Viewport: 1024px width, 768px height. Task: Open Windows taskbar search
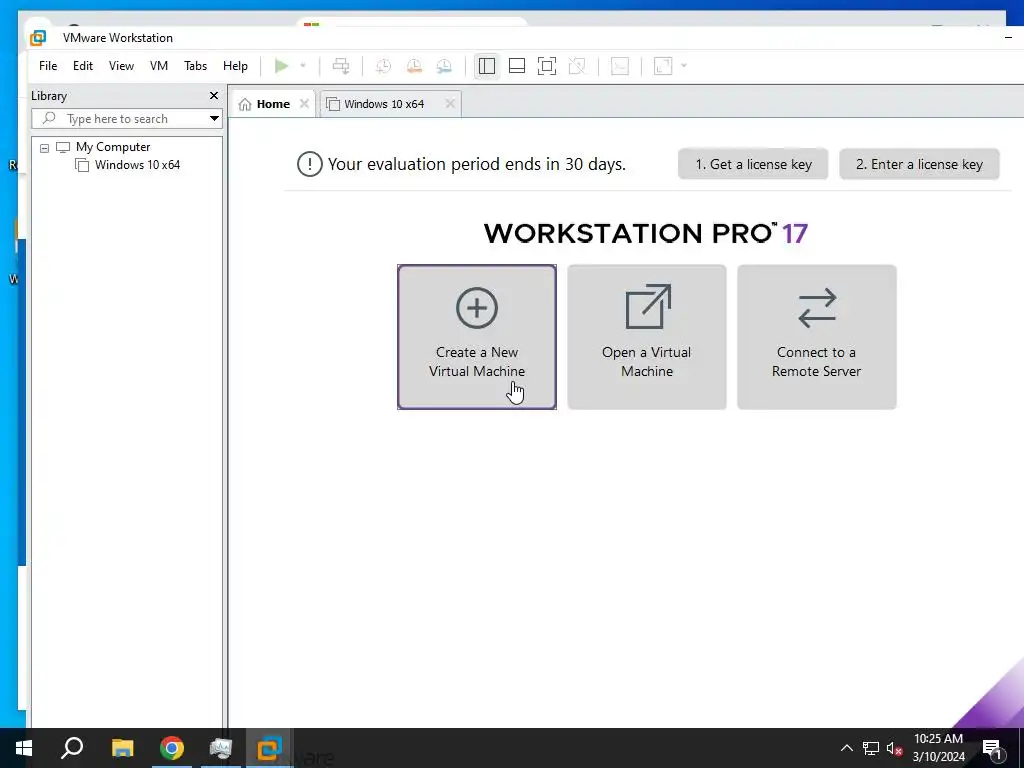pos(72,748)
